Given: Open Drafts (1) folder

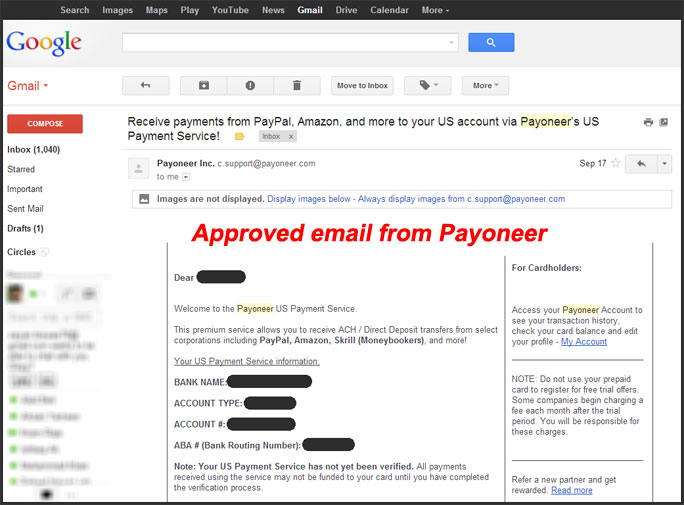Looking at the screenshot, I should pos(25,229).
